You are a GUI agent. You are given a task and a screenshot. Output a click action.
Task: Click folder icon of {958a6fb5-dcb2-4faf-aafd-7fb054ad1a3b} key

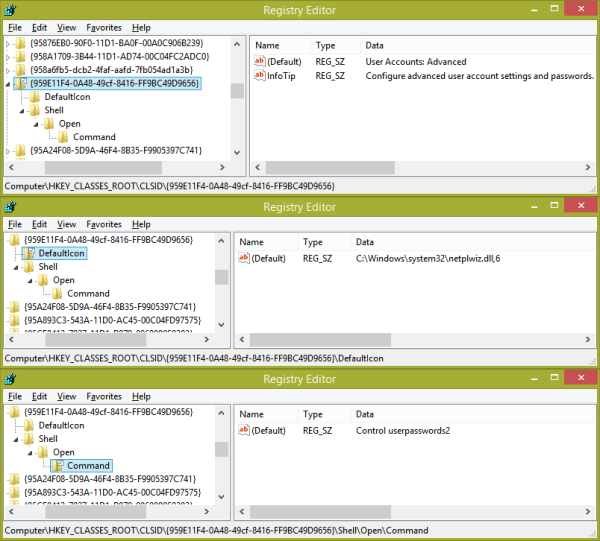point(21,70)
